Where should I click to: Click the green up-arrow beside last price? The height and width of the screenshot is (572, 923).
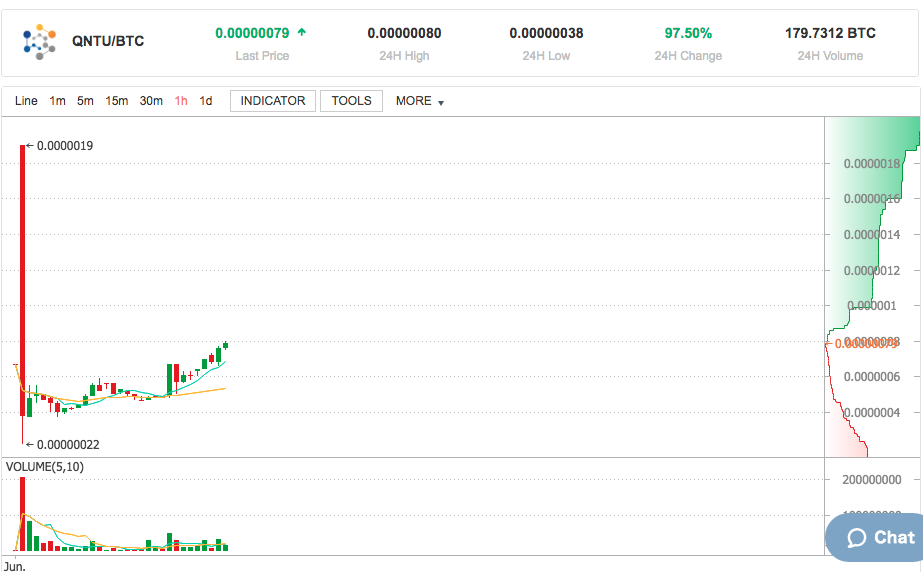(302, 32)
